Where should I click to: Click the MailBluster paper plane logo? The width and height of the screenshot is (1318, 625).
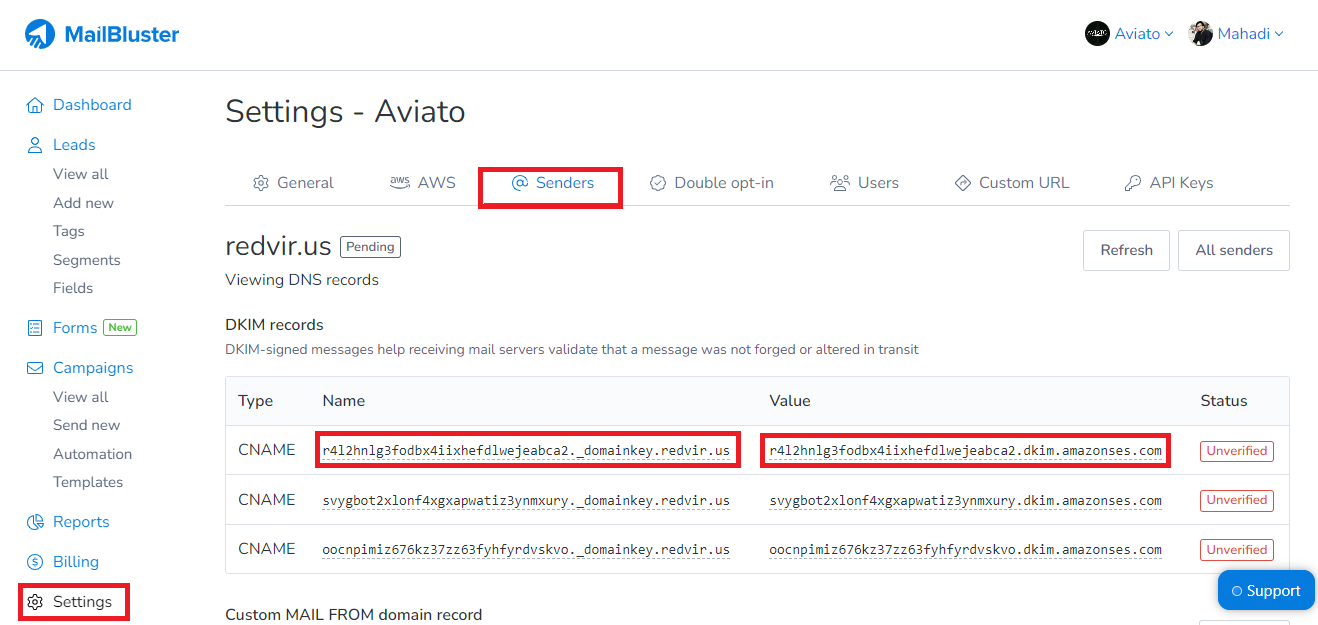click(40, 34)
